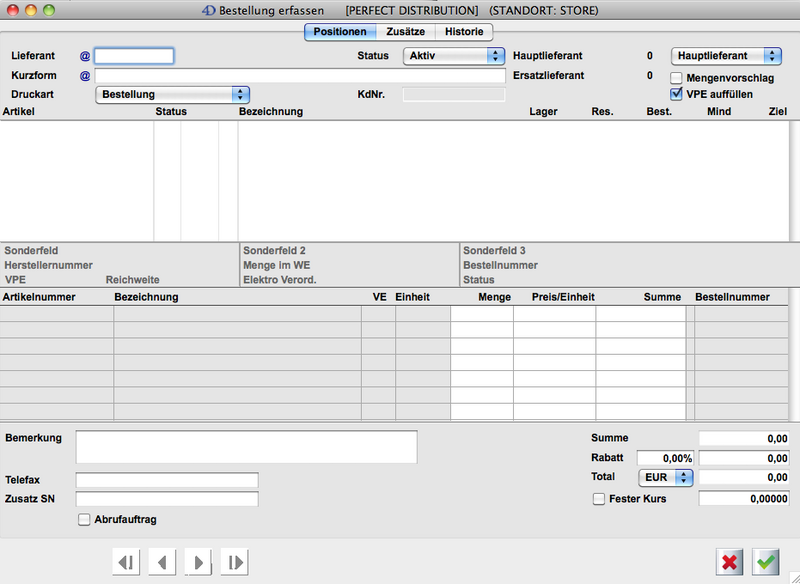Go to the first record navigation icon

pyautogui.click(x=126, y=562)
